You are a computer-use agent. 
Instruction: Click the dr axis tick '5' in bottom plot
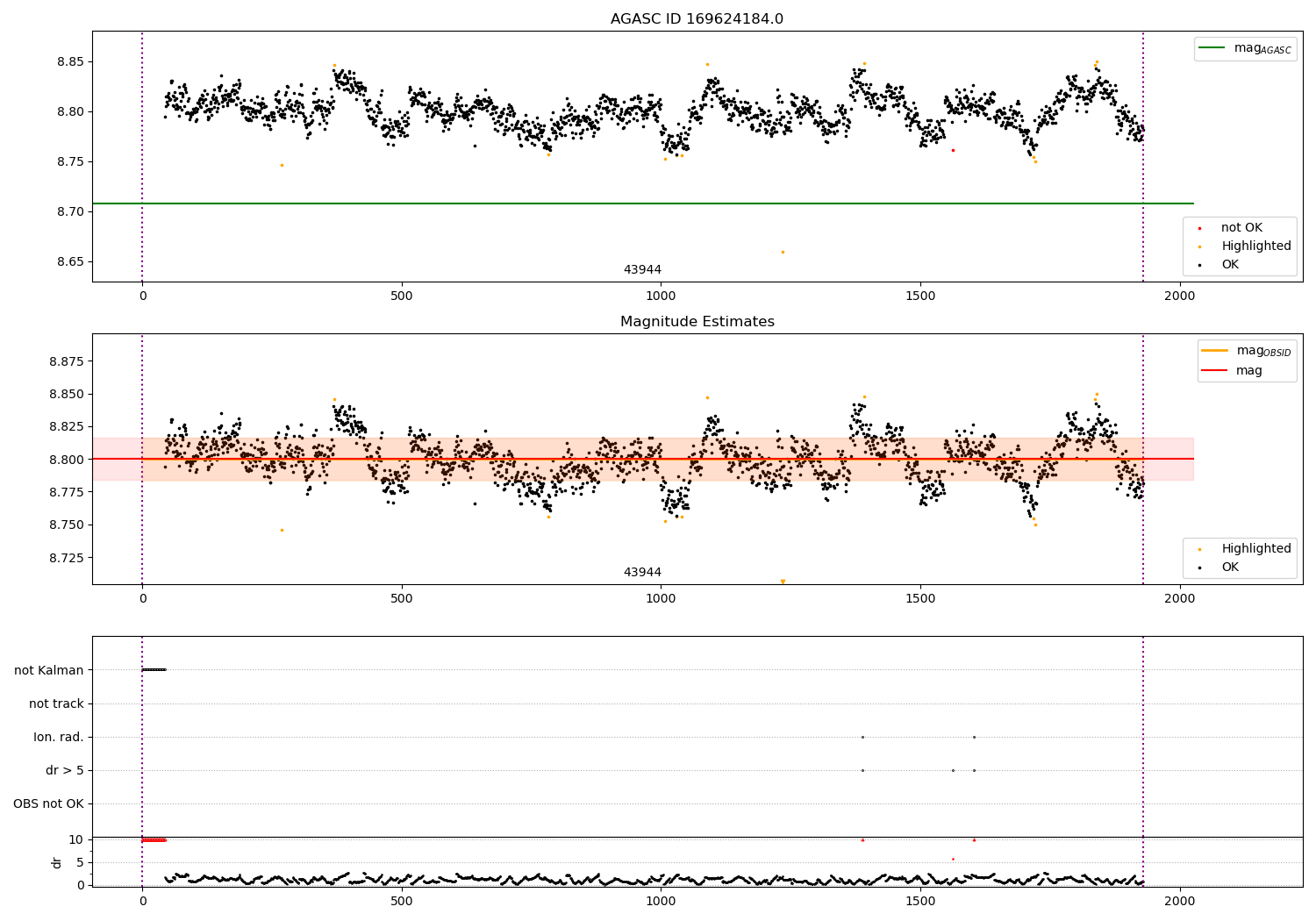(x=80, y=862)
